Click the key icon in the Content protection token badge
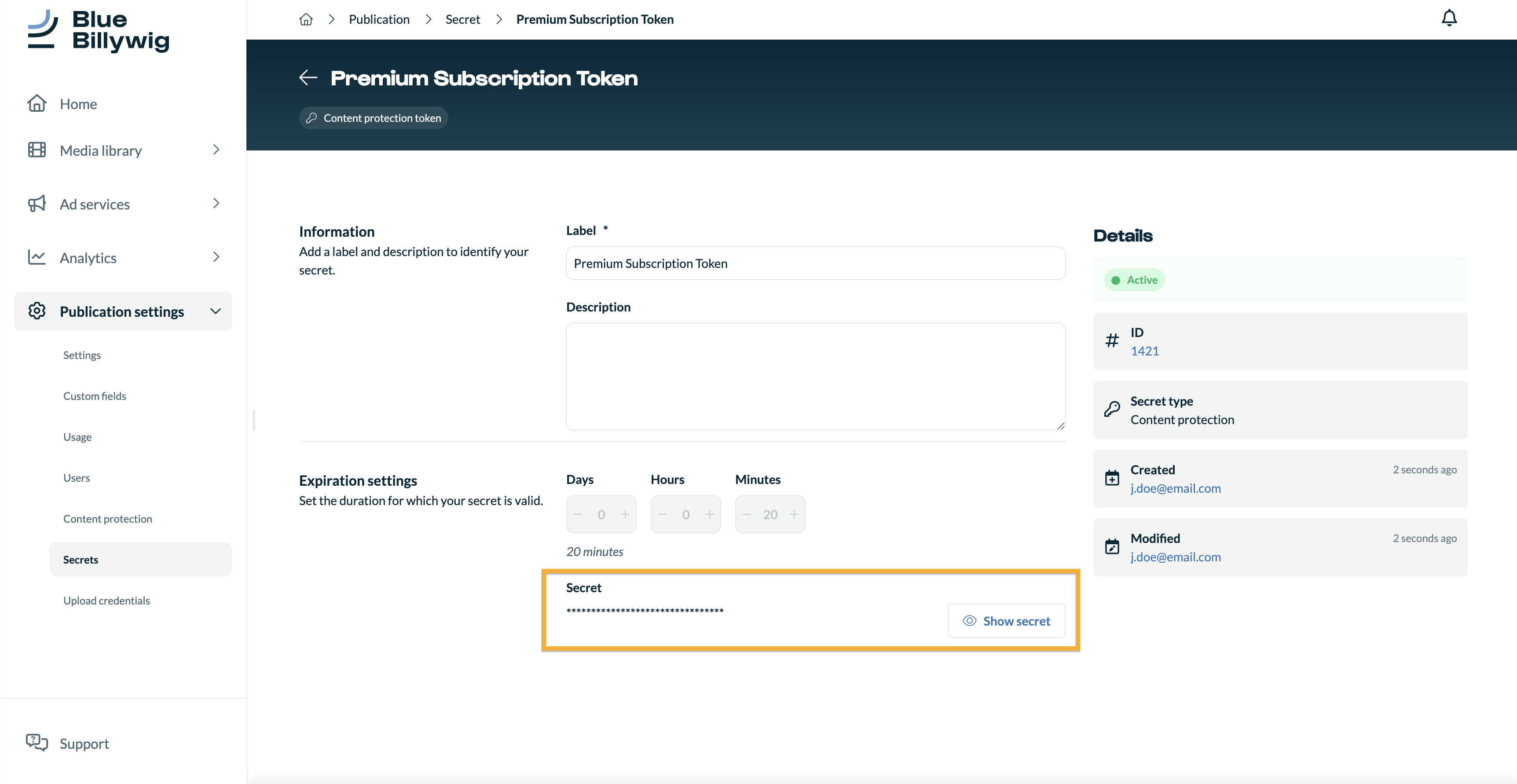This screenshot has height=784, width=1517. click(311, 118)
